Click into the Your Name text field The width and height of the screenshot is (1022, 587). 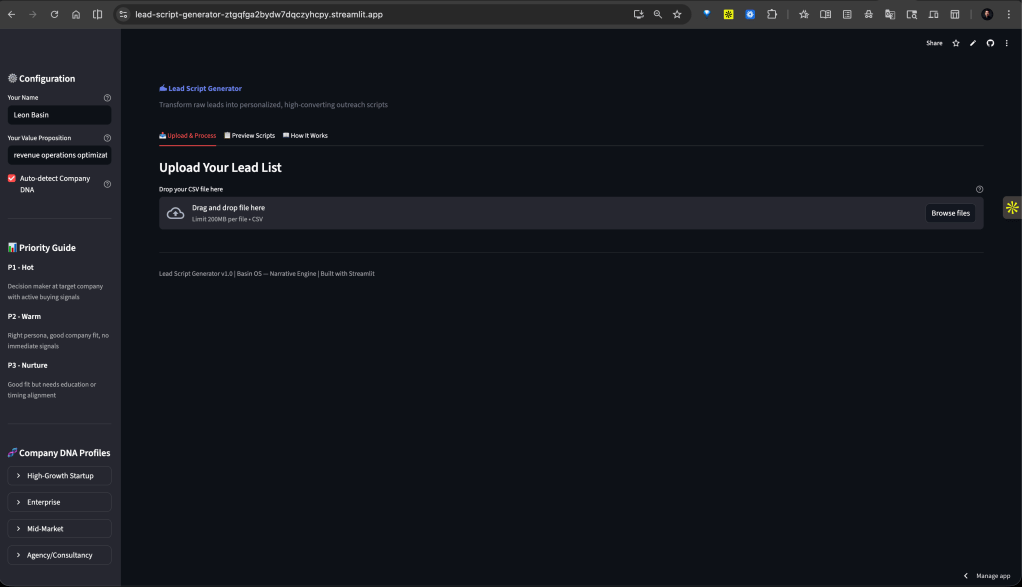(x=59, y=115)
